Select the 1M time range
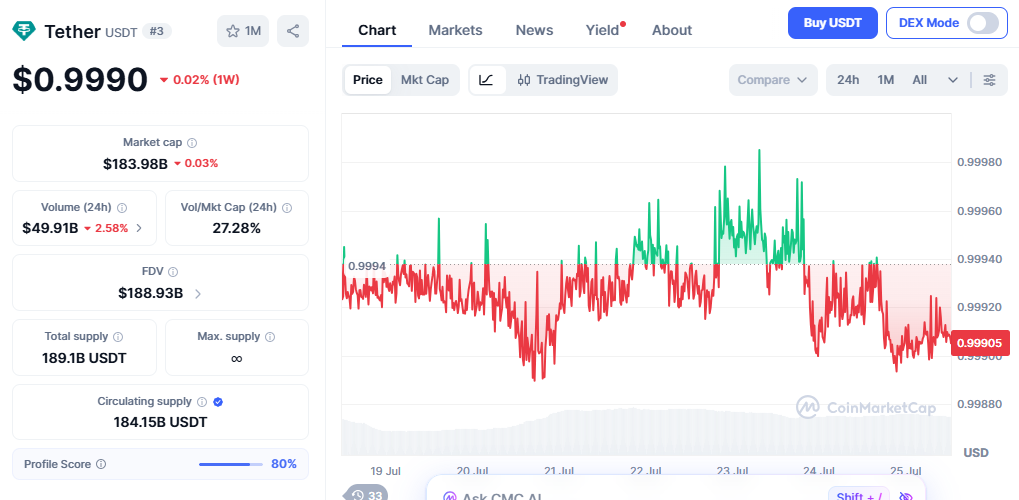Viewport: 1019px width, 500px height. pos(886,80)
